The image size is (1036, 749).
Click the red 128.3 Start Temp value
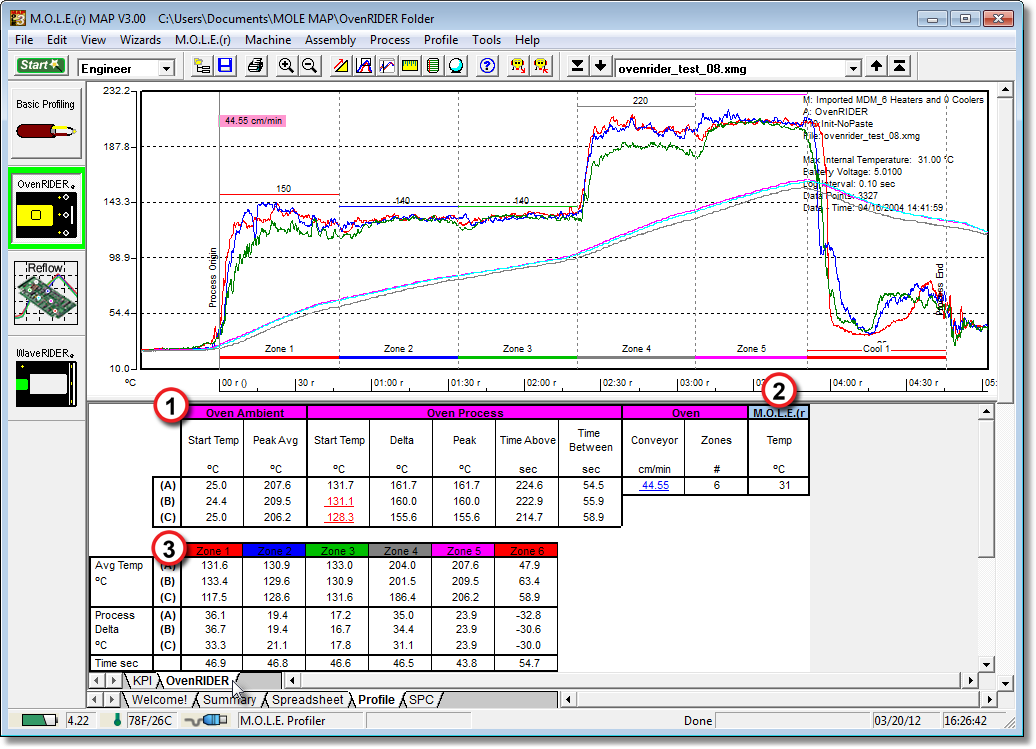340,517
